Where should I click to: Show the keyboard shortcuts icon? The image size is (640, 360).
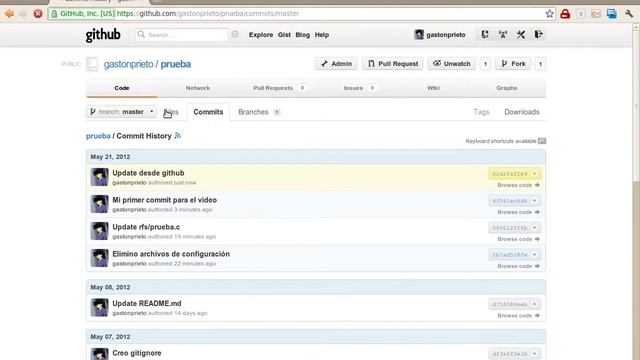542,141
